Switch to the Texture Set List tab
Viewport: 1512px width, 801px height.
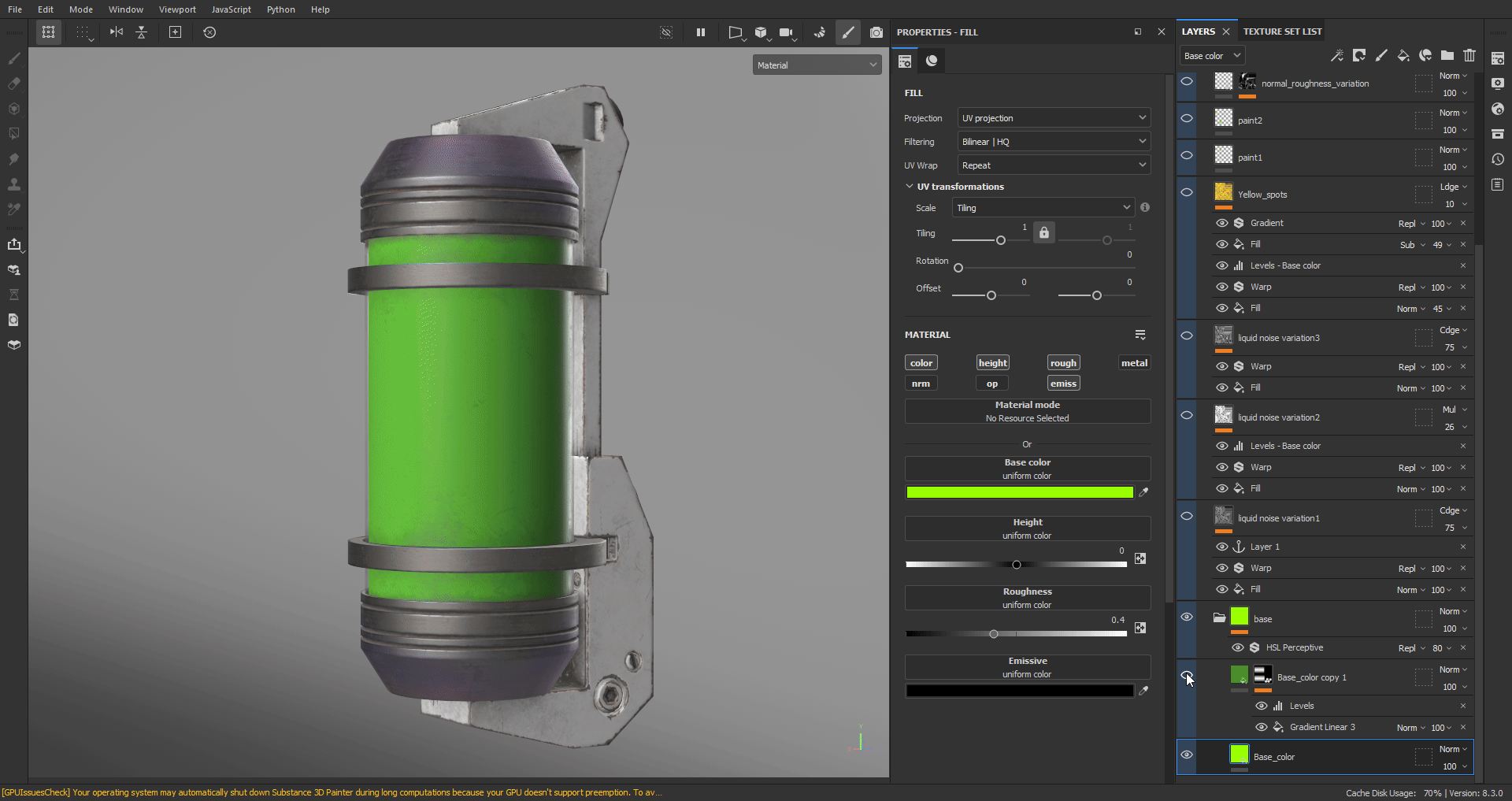tap(1282, 32)
